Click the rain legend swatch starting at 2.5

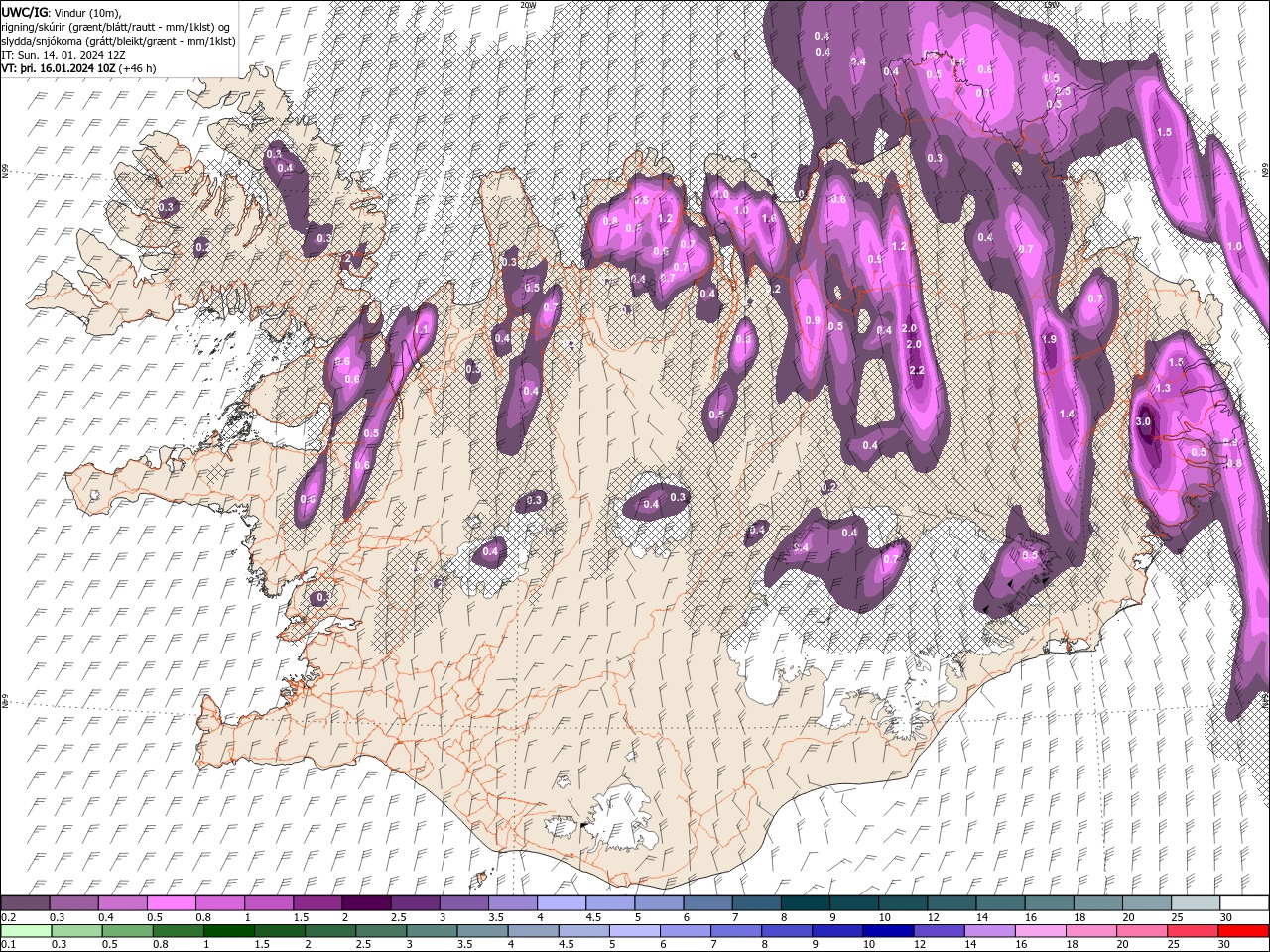(x=380, y=931)
